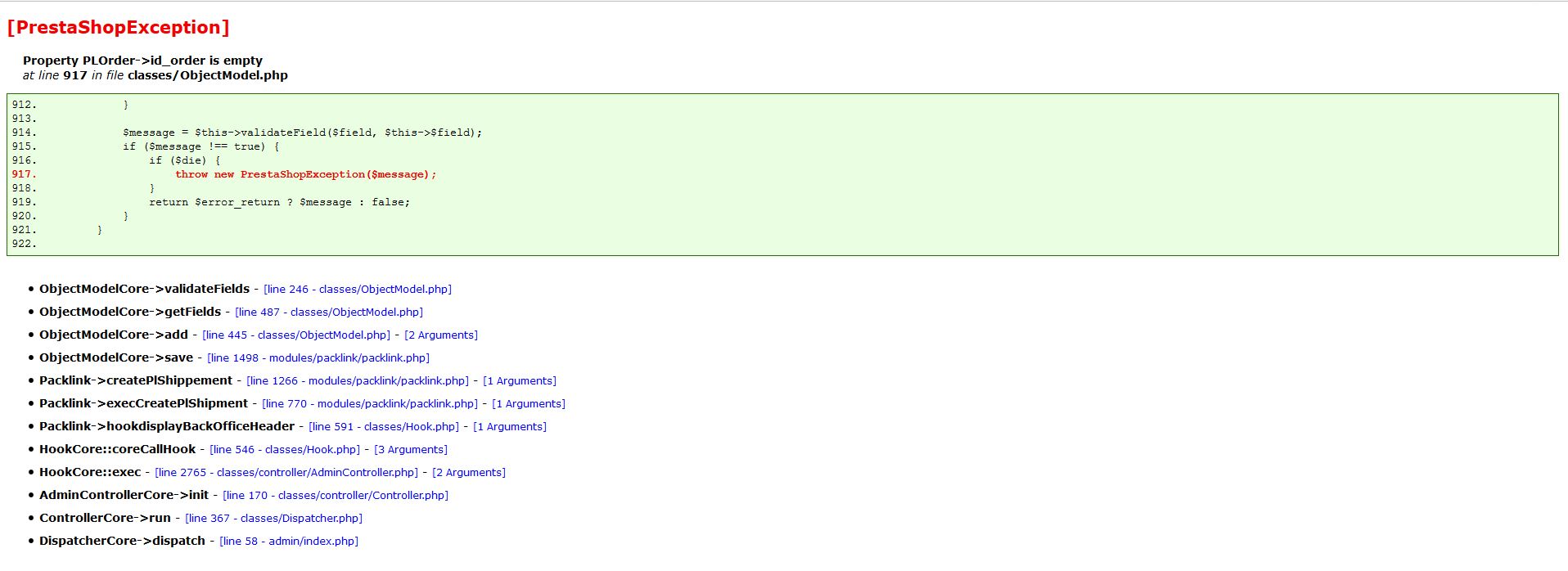Expand 2 Arguments for ObjectModelCore->add
This screenshot has height=571, width=1568.
pyautogui.click(x=441, y=335)
